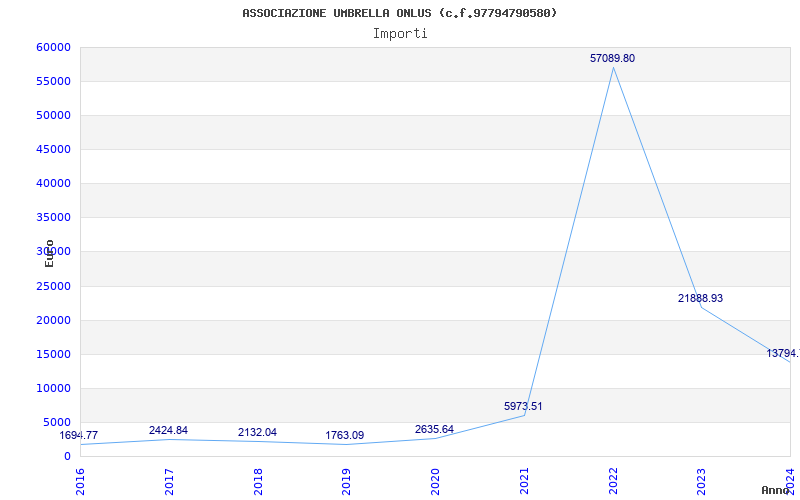Click the Anno x-axis title
Viewport: 800px width, 500px height.
pos(775,490)
